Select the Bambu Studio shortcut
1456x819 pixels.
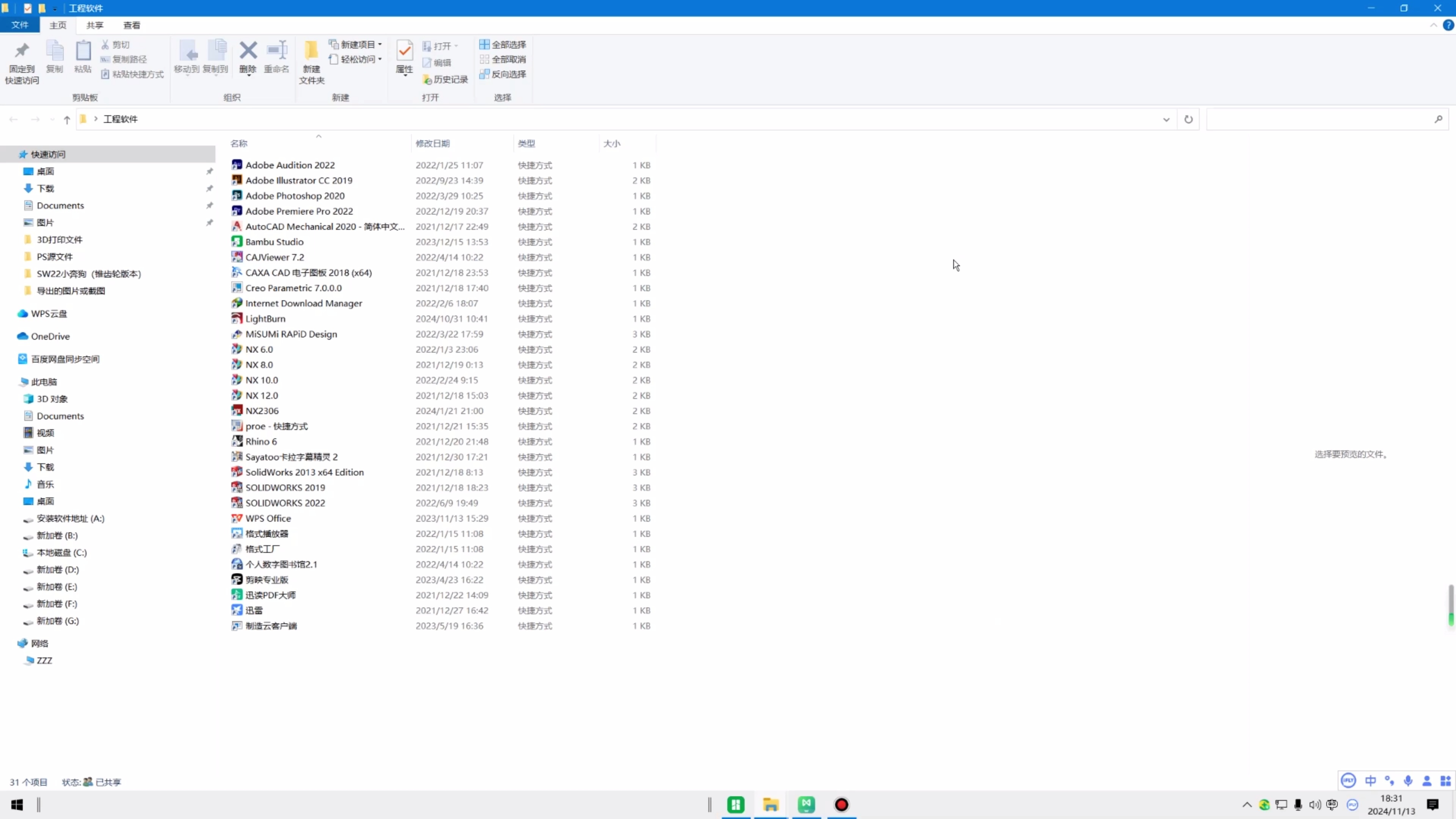pos(274,242)
